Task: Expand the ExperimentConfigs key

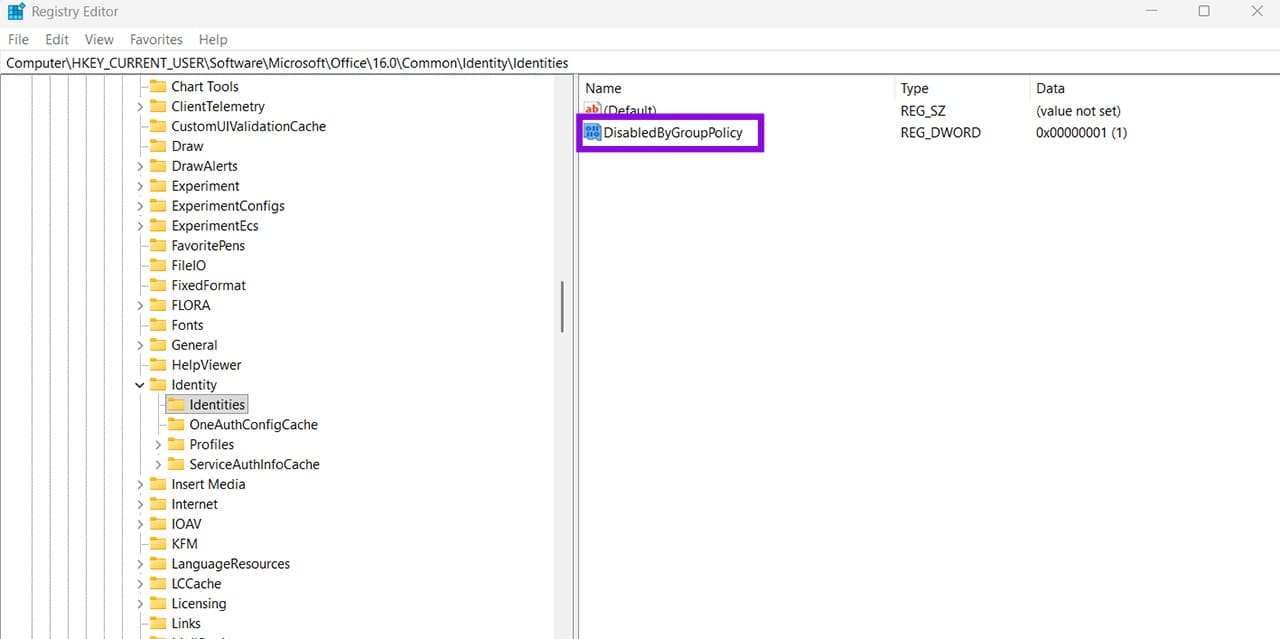Action: (140, 206)
